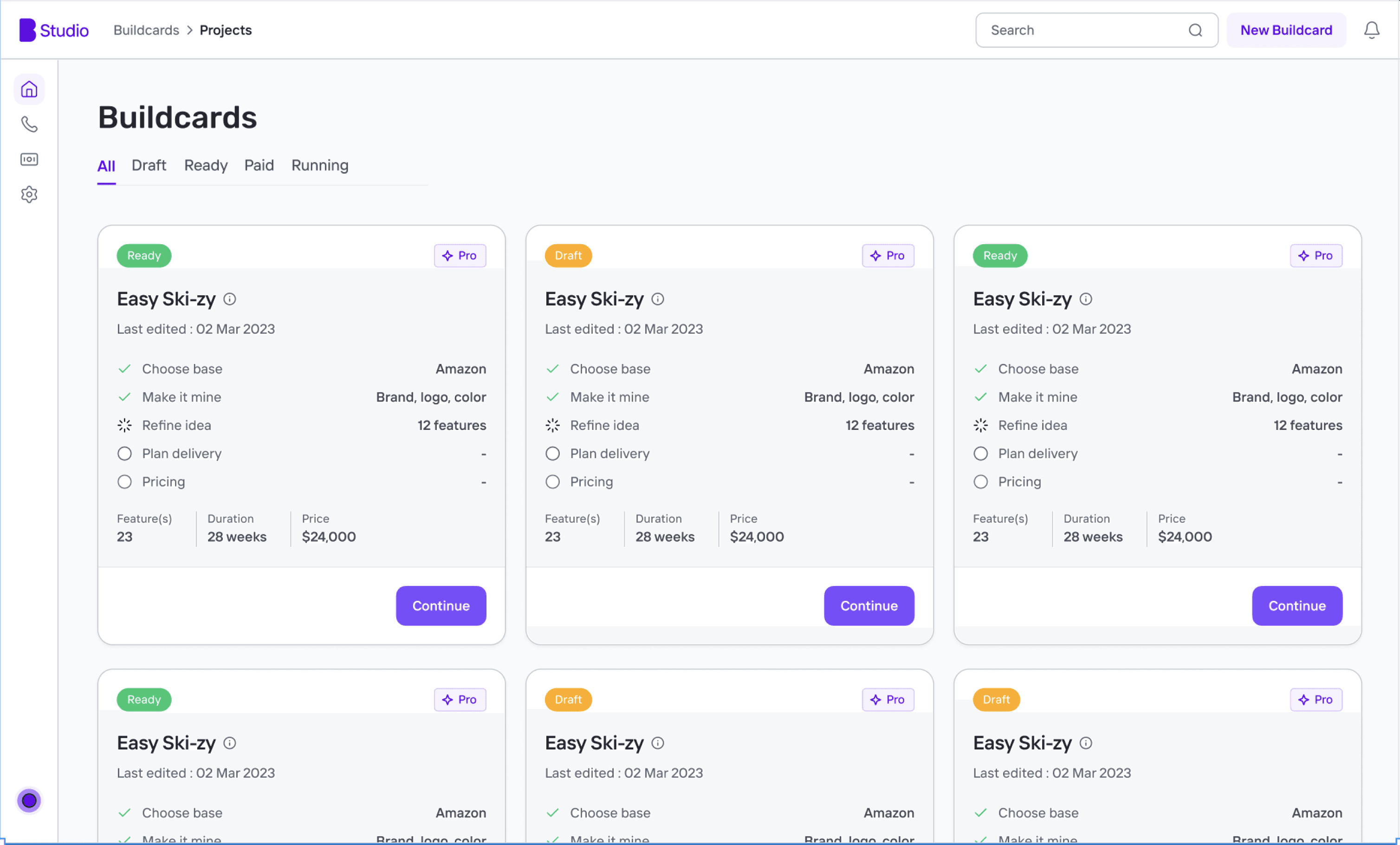Image resolution: width=1400 pixels, height=845 pixels.
Task: Open the phone calls icon in sidebar
Action: (29, 124)
